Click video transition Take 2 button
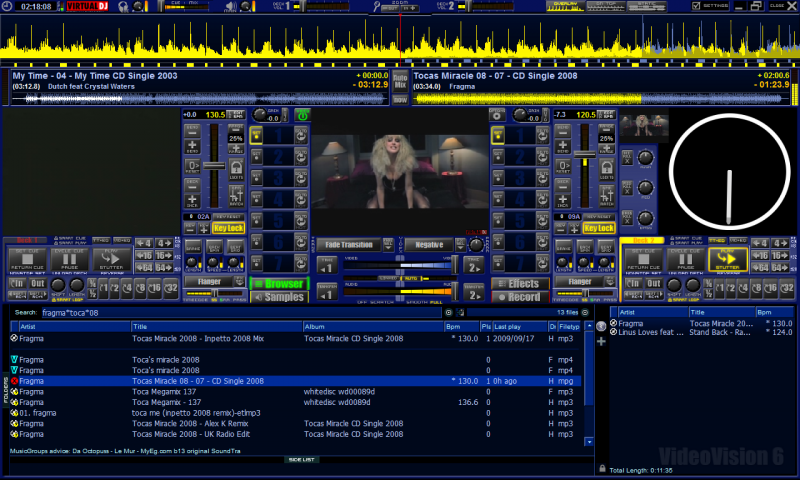Viewport: 800px width, 480px height. click(473, 267)
